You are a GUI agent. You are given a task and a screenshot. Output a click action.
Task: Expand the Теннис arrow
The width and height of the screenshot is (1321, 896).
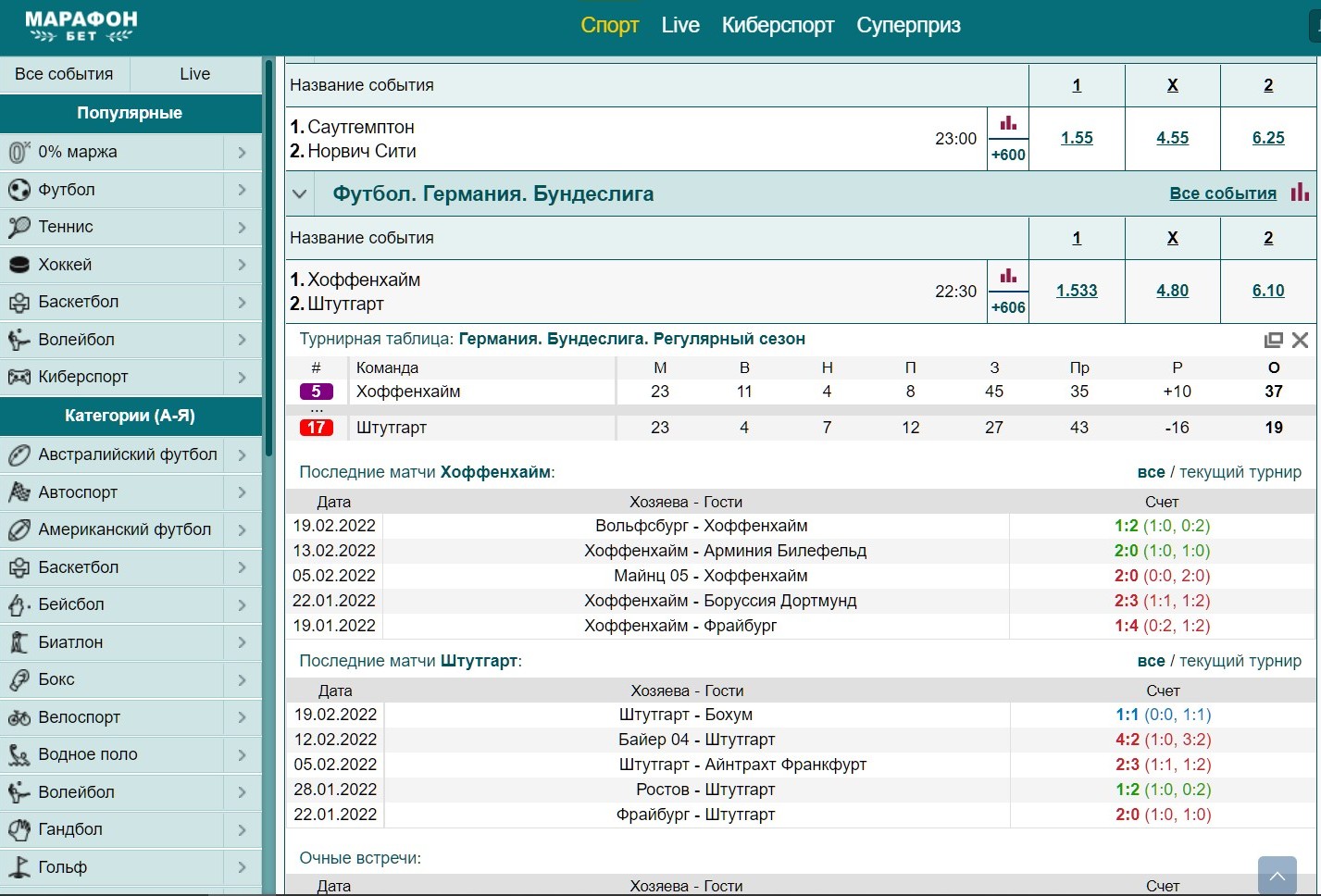(x=242, y=227)
